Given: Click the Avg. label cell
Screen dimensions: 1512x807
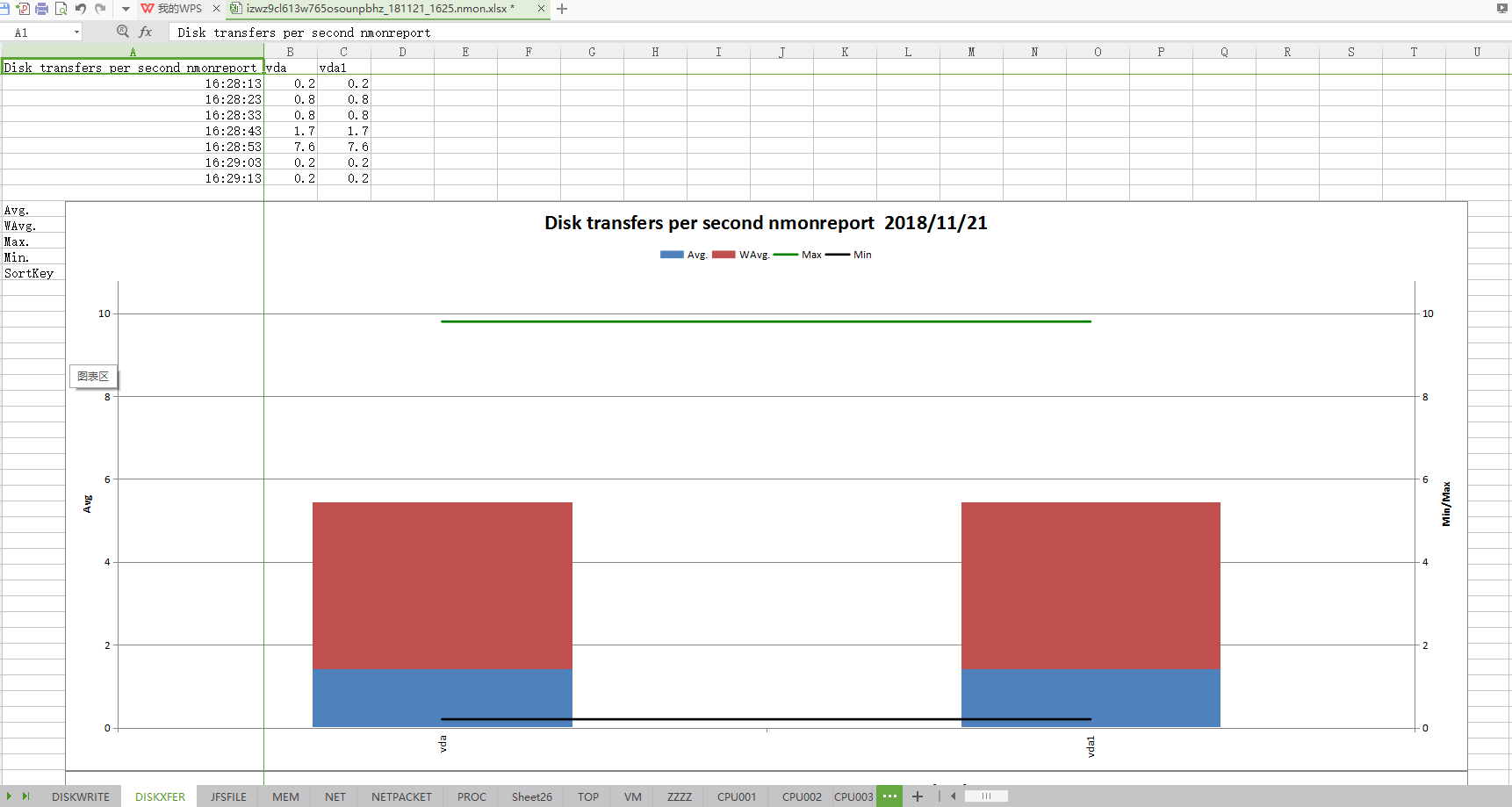Looking at the screenshot, I should (33, 211).
